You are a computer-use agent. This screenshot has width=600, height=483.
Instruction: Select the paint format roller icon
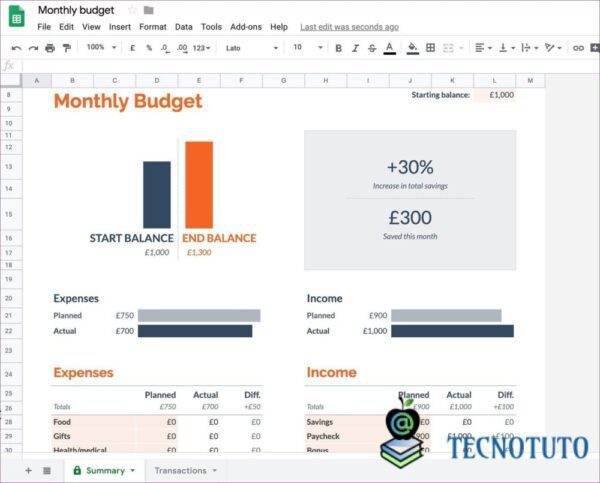pos(67,48)
